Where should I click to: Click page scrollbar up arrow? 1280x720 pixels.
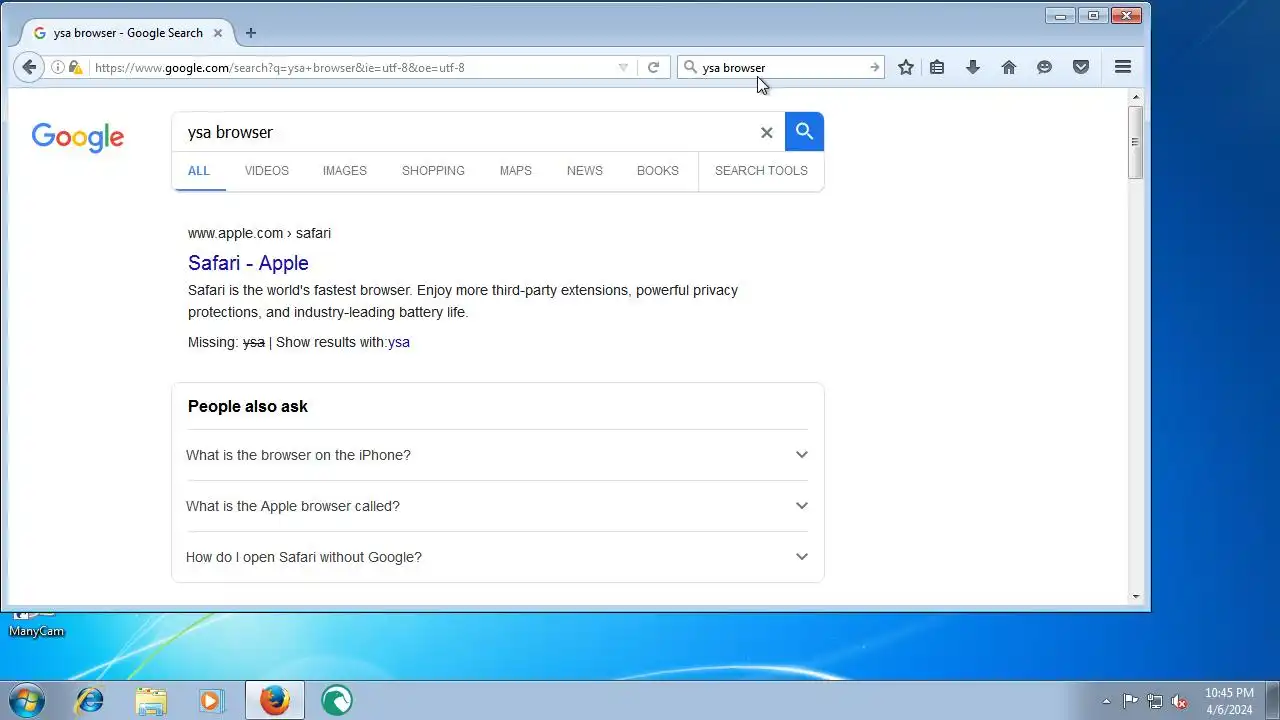[1135, 97]
